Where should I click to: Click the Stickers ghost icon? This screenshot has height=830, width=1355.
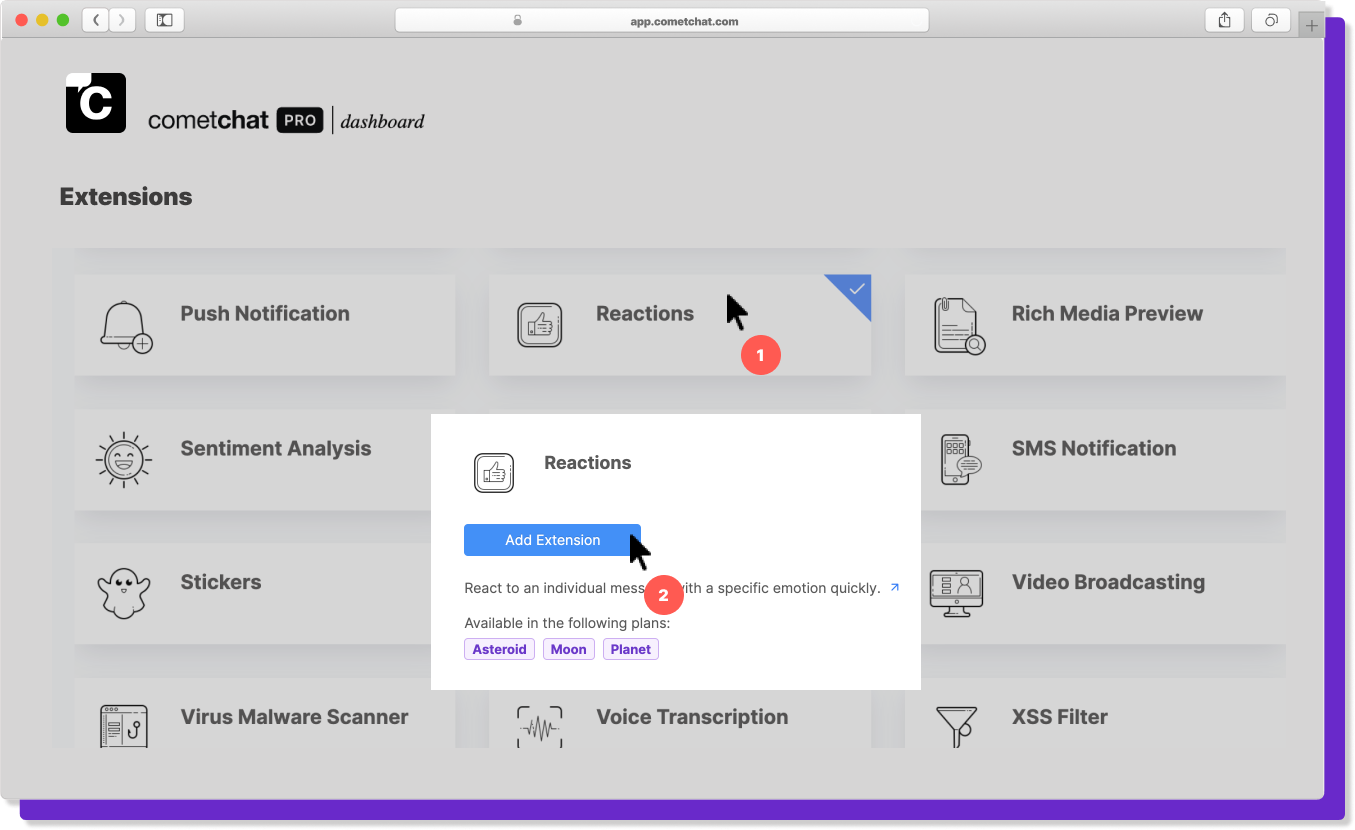tap(123, 593)
